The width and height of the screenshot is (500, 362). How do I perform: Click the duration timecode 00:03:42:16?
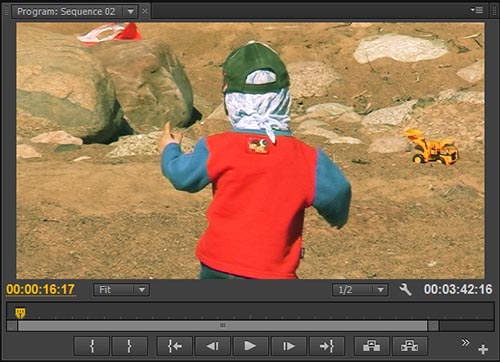tap(458, 289)
